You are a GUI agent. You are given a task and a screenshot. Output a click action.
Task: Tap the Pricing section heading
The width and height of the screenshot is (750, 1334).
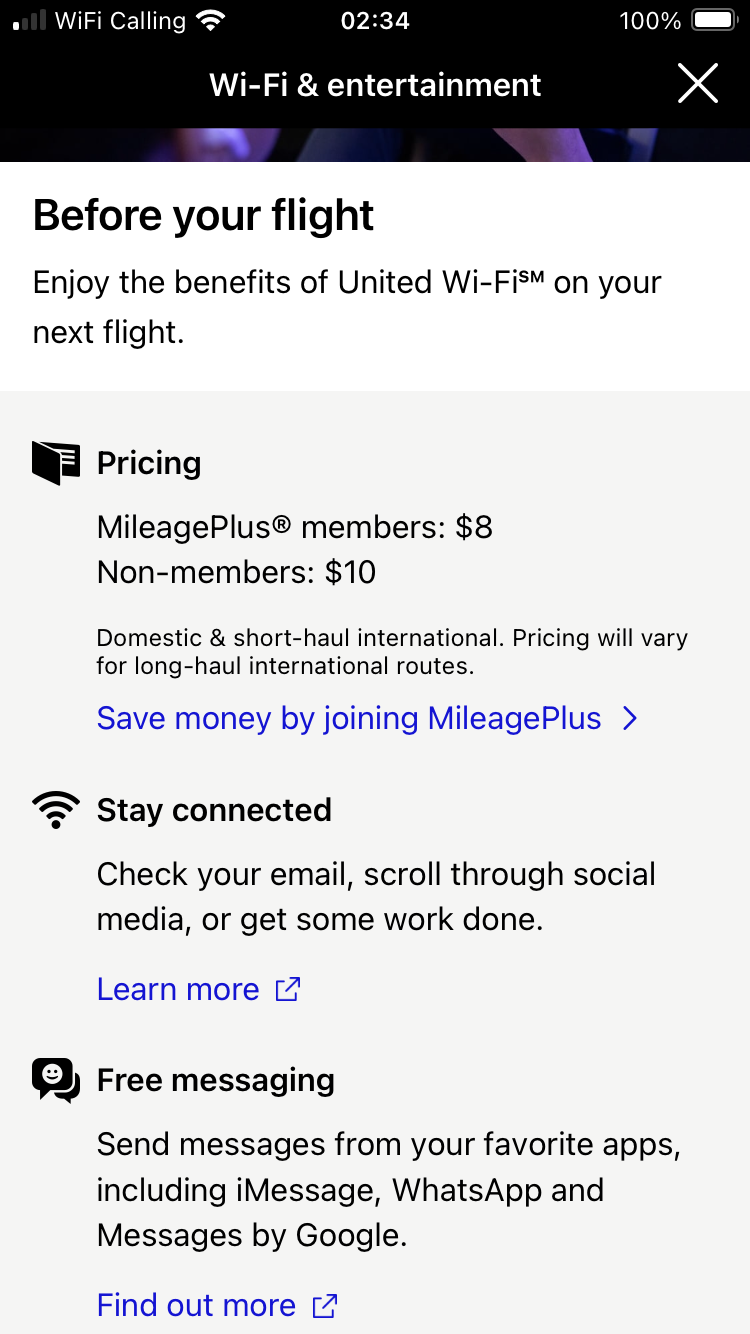tap(149, 463)
